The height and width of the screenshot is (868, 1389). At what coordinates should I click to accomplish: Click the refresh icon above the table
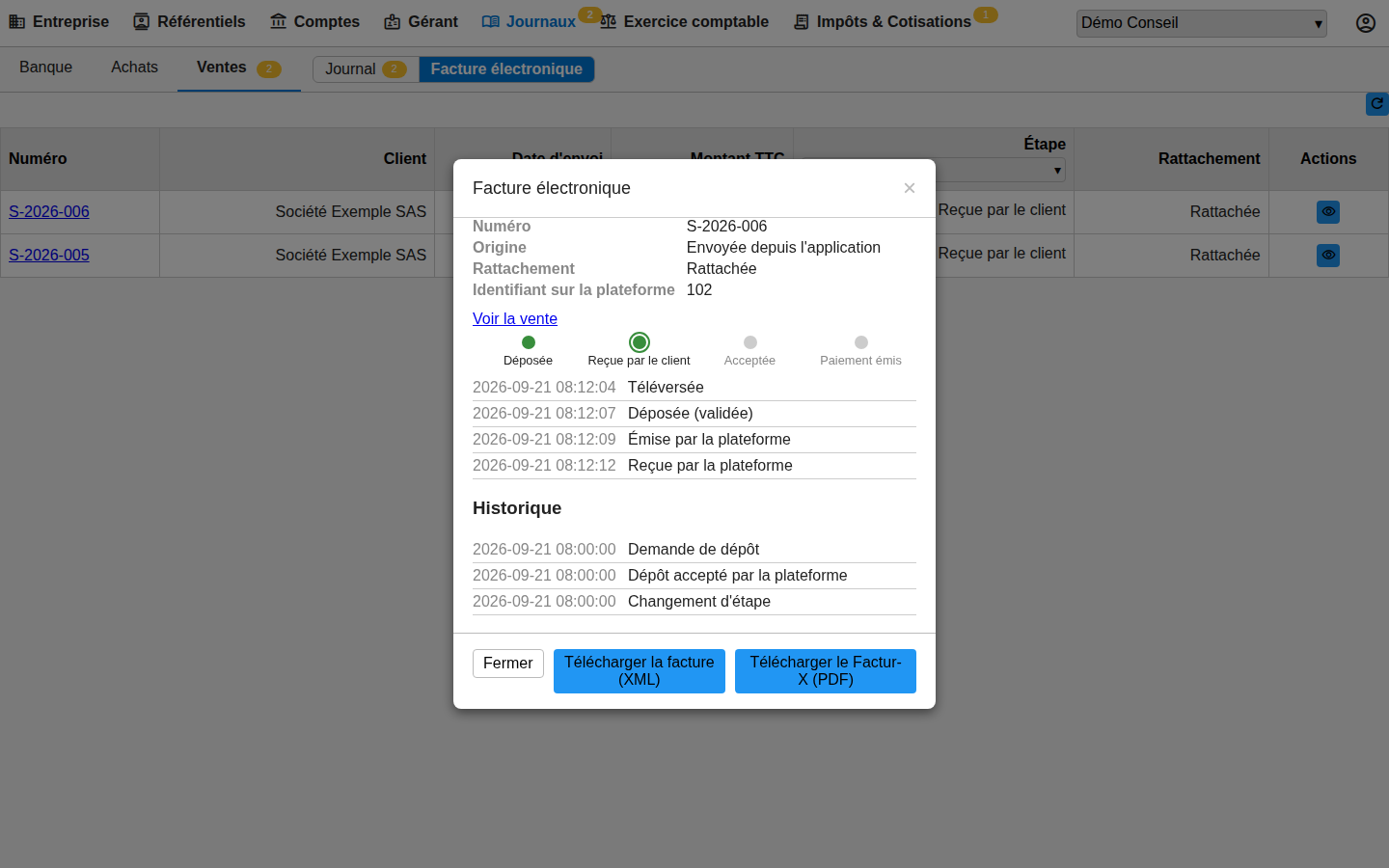click(x=1377, y=103)
